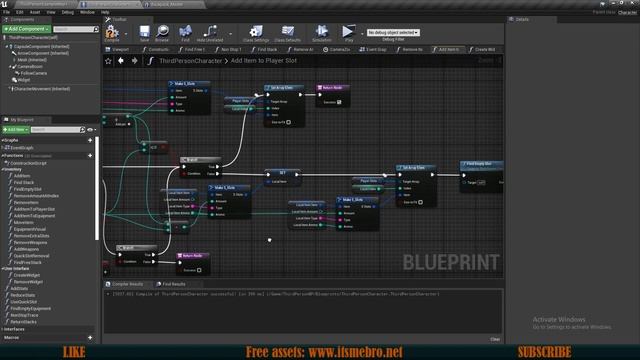Image resolution: width=640 pixels, height=360 pixels.
Task: Click the favorites star icon in graph bar
Action: pos(108,61)
